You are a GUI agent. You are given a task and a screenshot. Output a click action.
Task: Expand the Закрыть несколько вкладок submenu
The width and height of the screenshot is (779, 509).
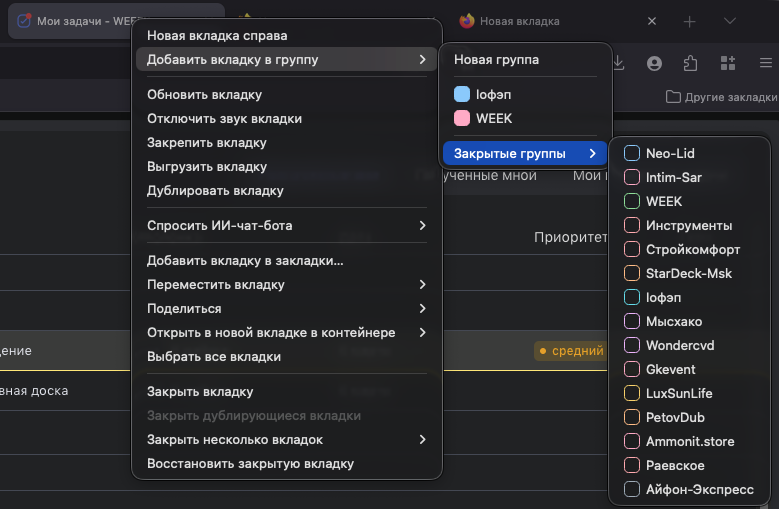coord(286,439)
